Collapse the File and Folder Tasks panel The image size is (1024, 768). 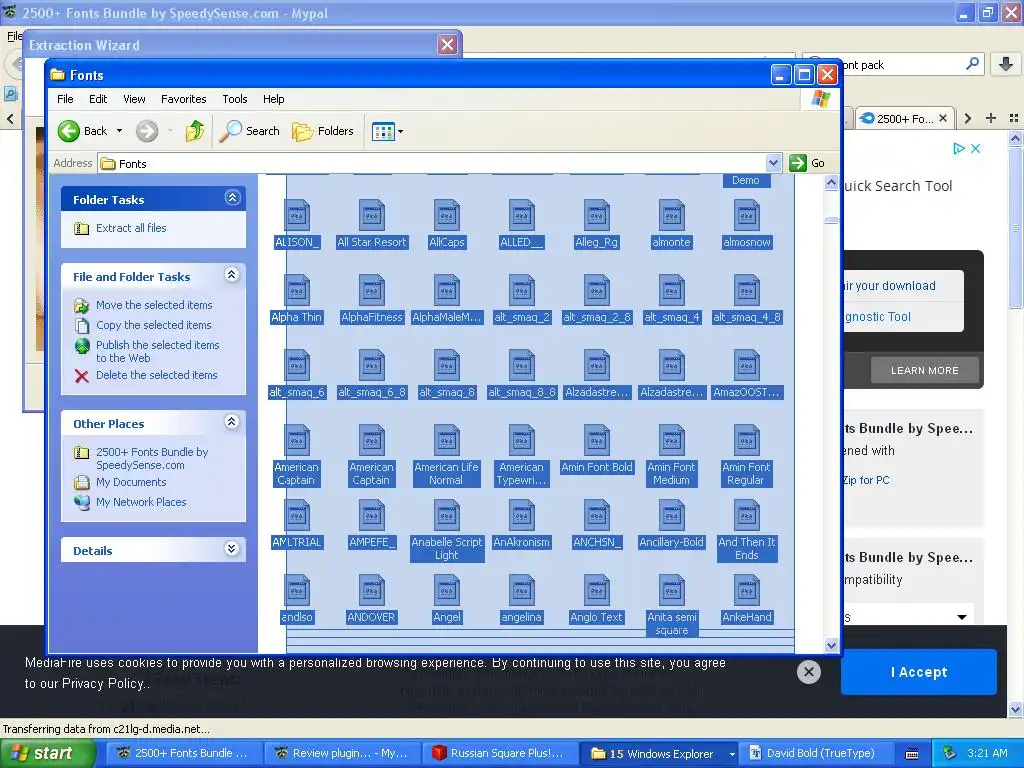point(232,275)
